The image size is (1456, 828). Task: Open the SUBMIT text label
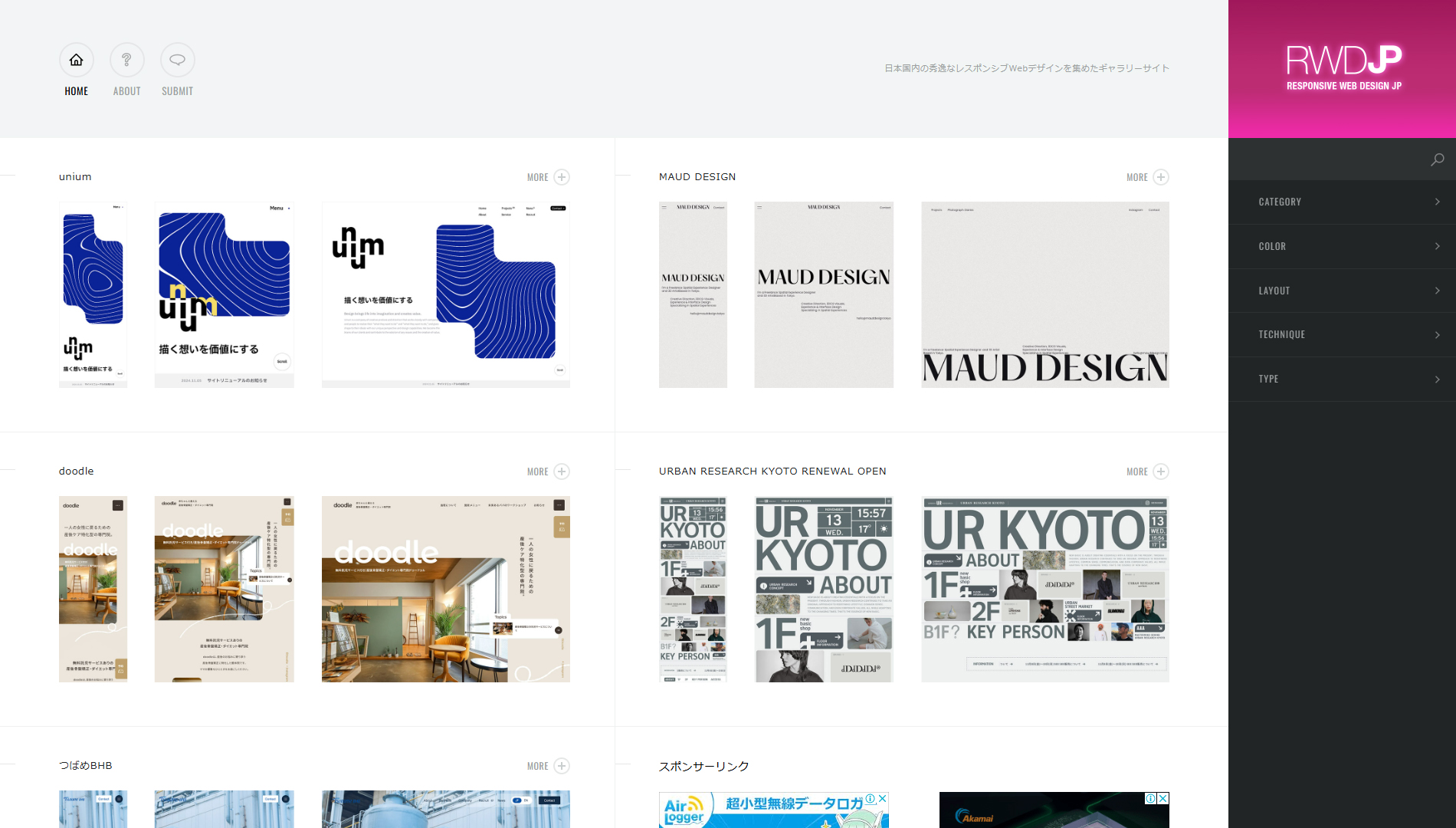coord(178,91)
